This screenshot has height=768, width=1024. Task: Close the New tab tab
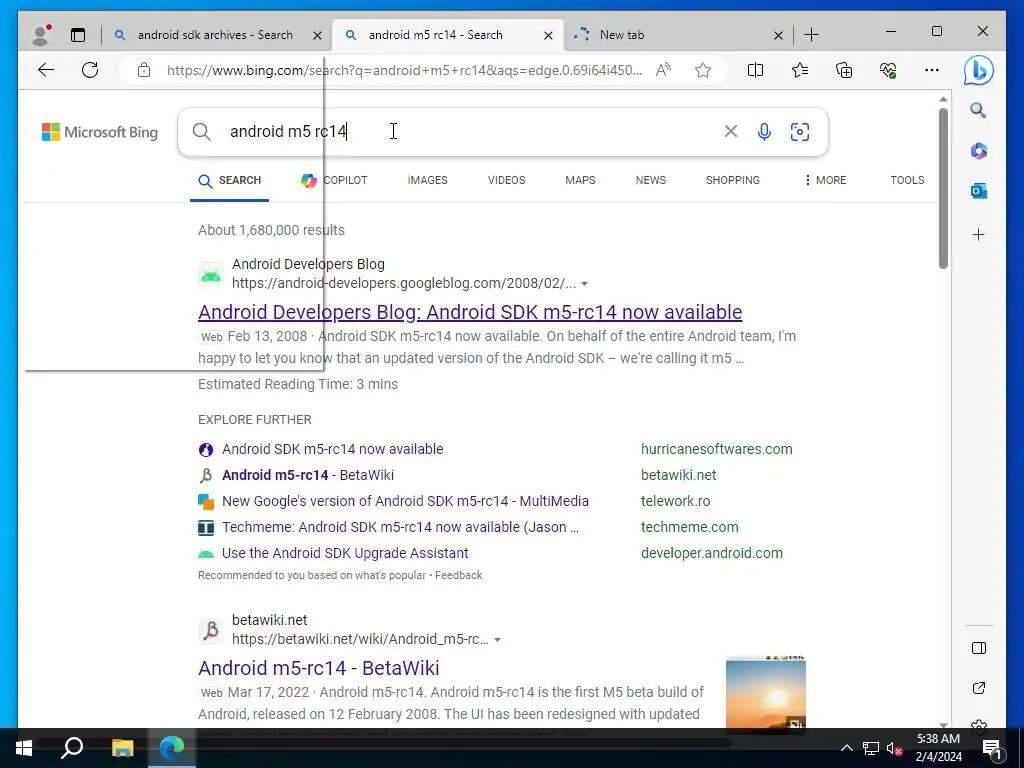tap(778, 35)
